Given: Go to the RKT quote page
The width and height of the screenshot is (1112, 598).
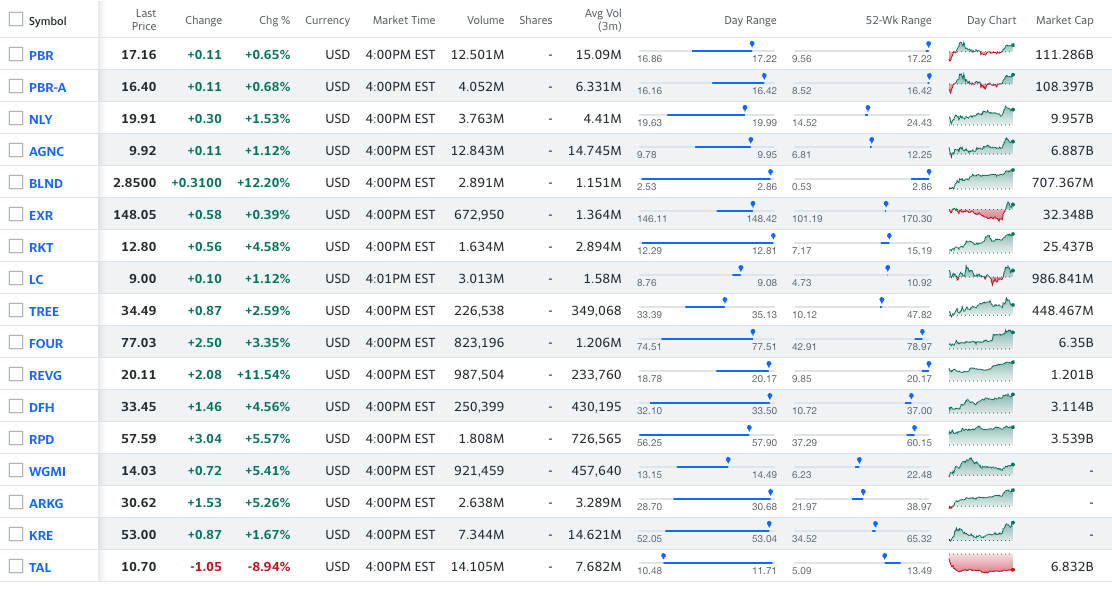Looking at the screenshot, I should 41,248.
